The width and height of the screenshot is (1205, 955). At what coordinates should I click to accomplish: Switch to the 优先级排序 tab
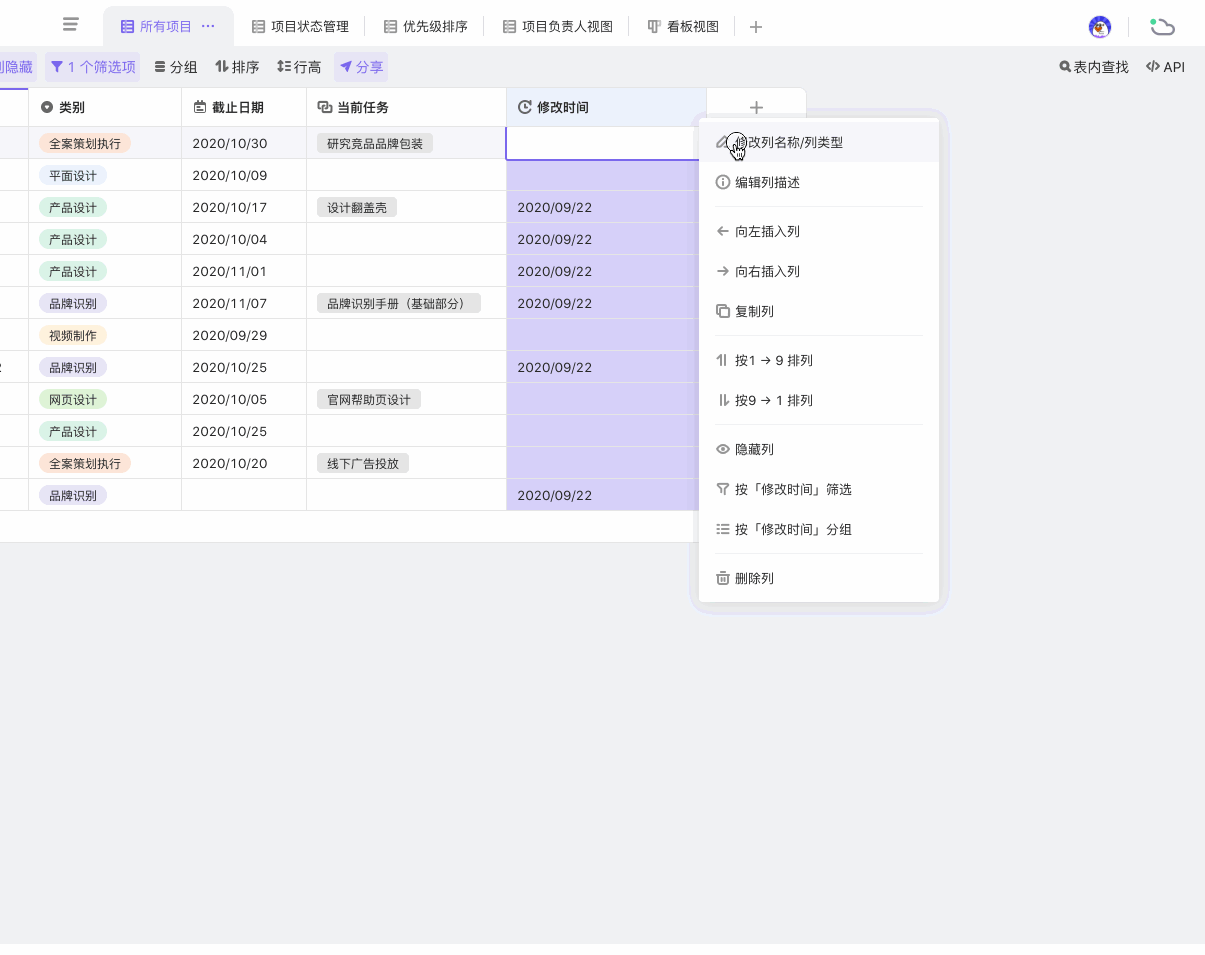[425, 27]
